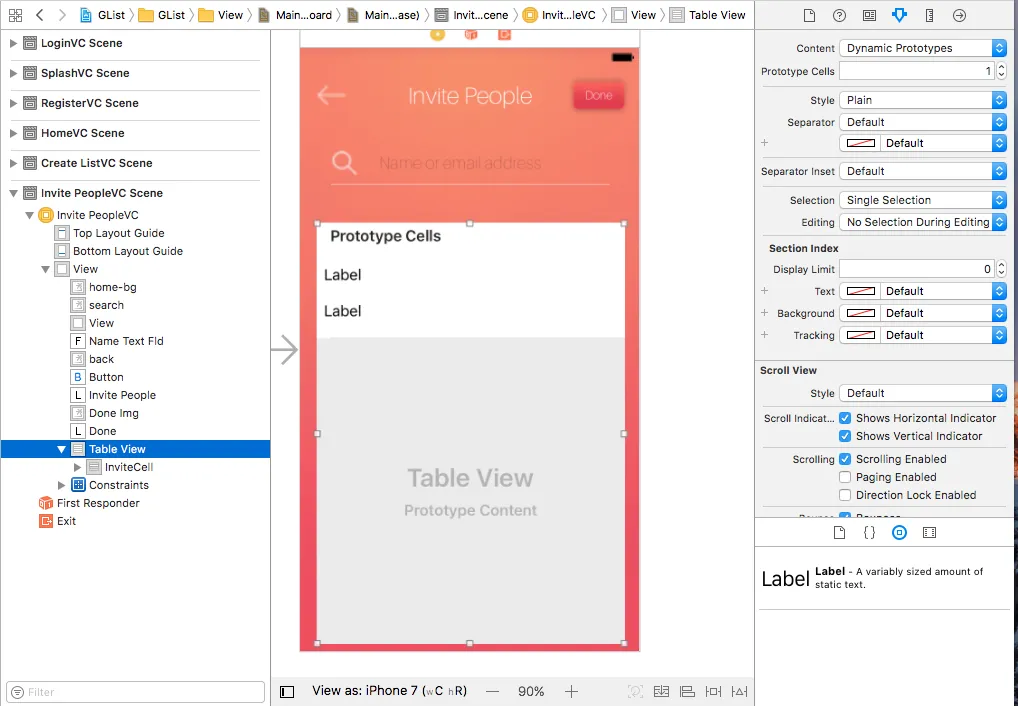The image size is (1018, 706).
Task: Show the Attributes inspector
Action: coord(899,15)
